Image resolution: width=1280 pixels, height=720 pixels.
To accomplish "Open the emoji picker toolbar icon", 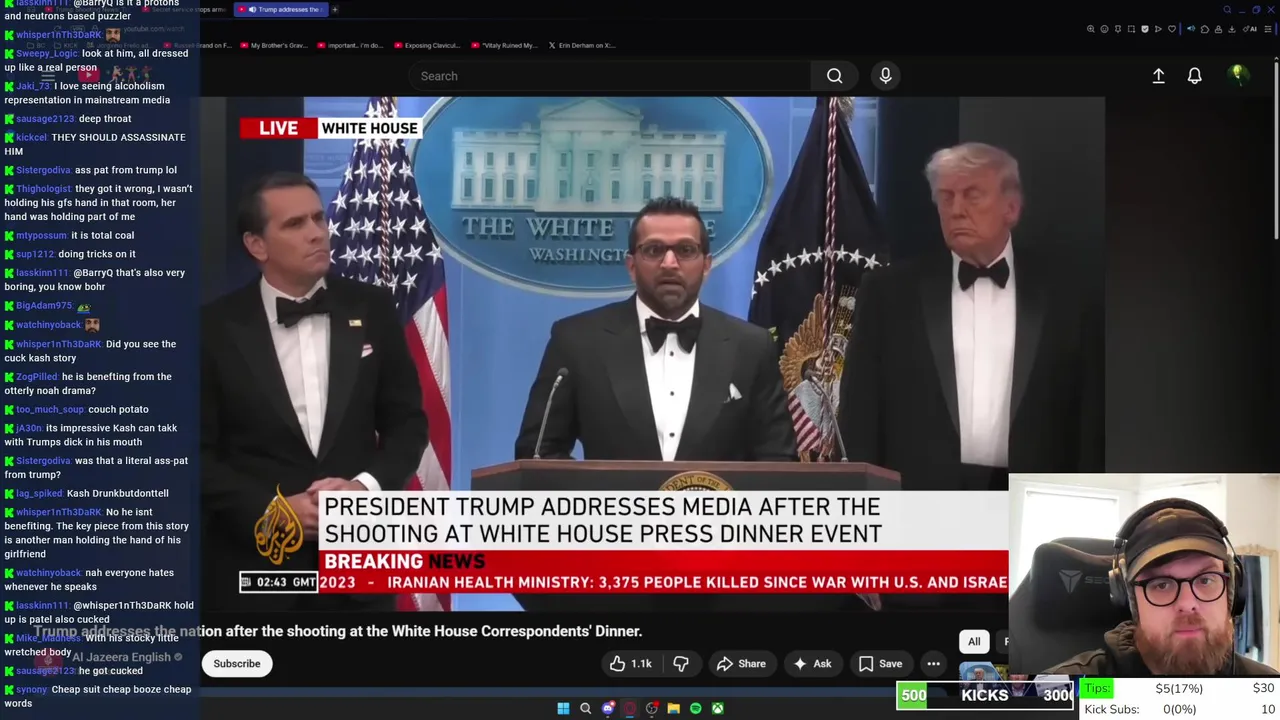I will (1104, 29).
